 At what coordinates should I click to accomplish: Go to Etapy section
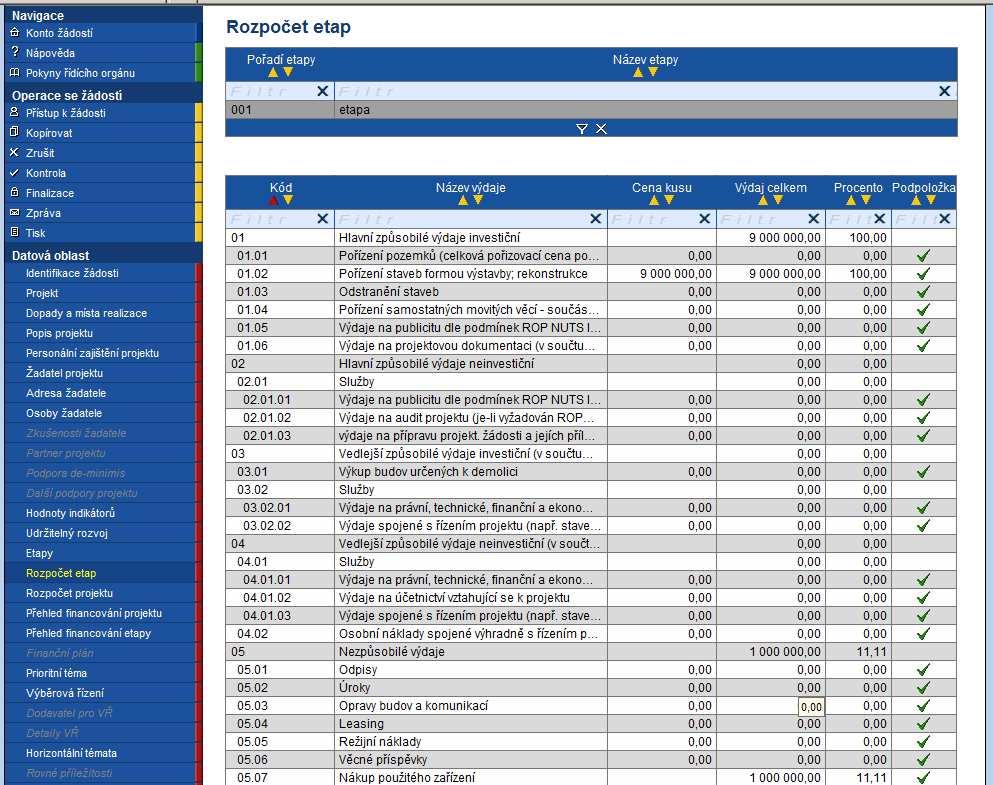point(39,553)
